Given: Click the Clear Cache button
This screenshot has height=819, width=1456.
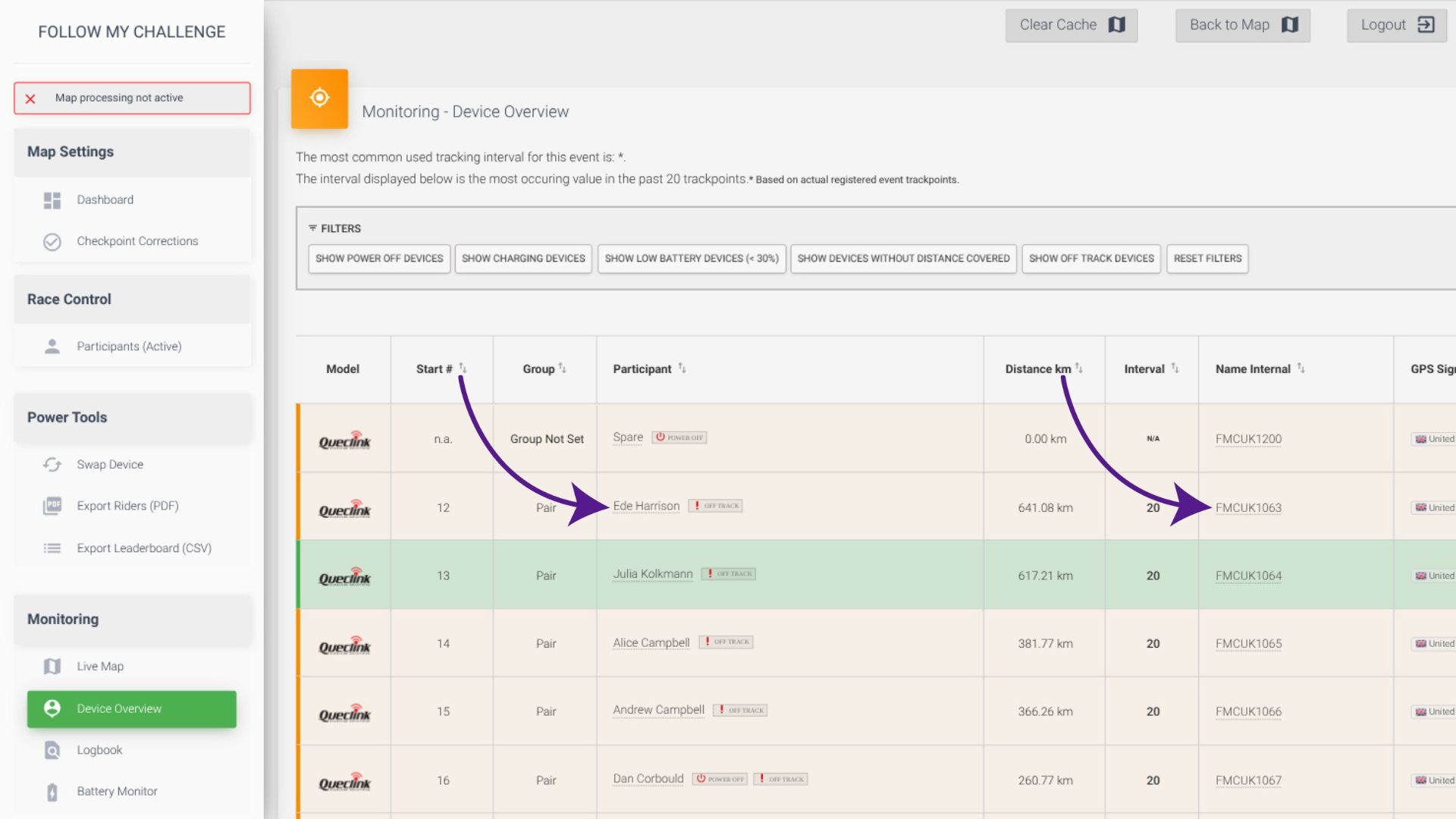Looking at the screenshot, I should [x=1071, y=25].
